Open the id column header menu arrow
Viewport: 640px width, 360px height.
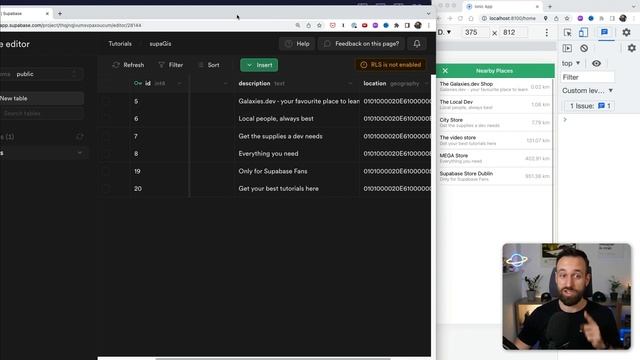click(x=179, y=83)
